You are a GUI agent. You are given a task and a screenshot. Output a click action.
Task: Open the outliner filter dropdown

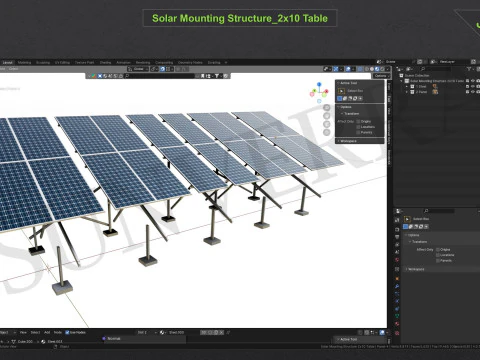[x=470, y=69]
